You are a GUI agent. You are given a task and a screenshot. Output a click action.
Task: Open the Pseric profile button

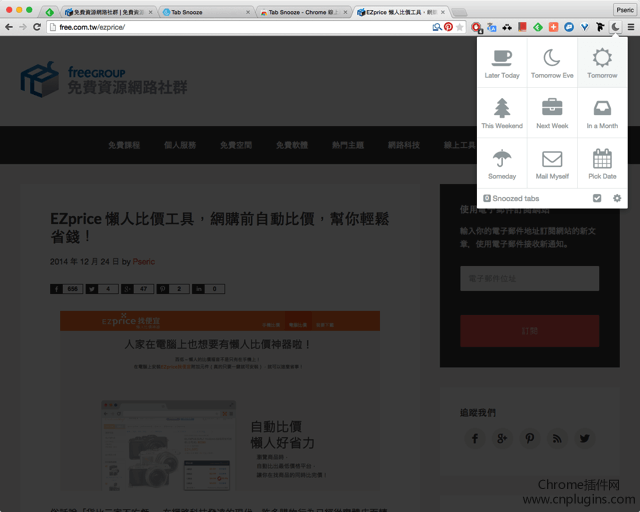point(624,10)
